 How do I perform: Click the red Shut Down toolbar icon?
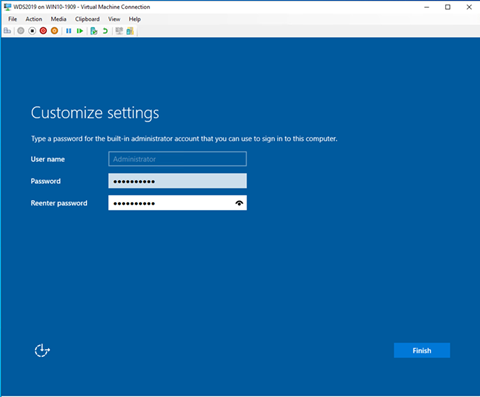click(43, 31)
